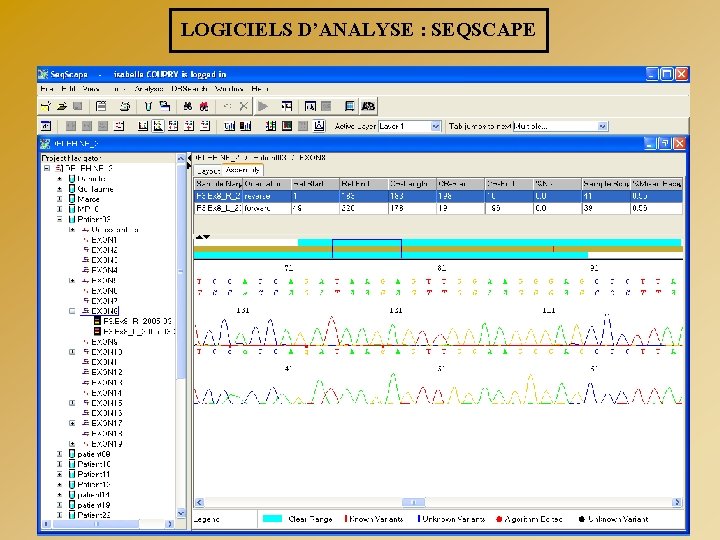Click the electropherogram scrollbar right arrow

point(677,502)
